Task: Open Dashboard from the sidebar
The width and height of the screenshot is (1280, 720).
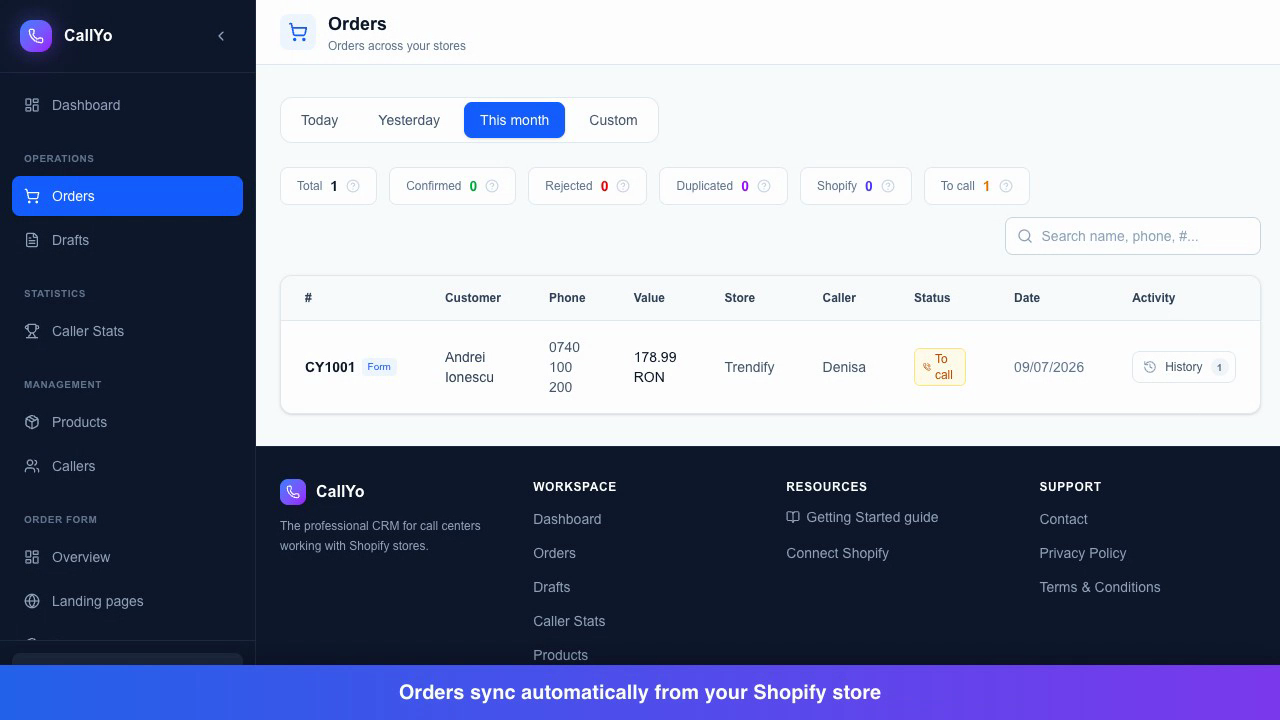Action: point(127,105)
